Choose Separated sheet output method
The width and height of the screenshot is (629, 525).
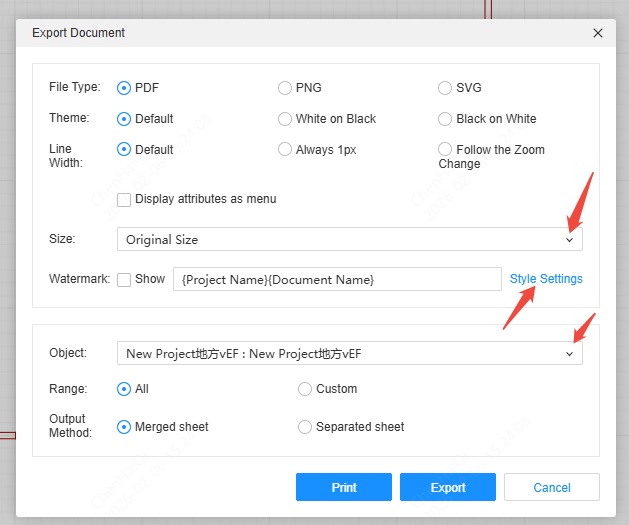point(305,427)
